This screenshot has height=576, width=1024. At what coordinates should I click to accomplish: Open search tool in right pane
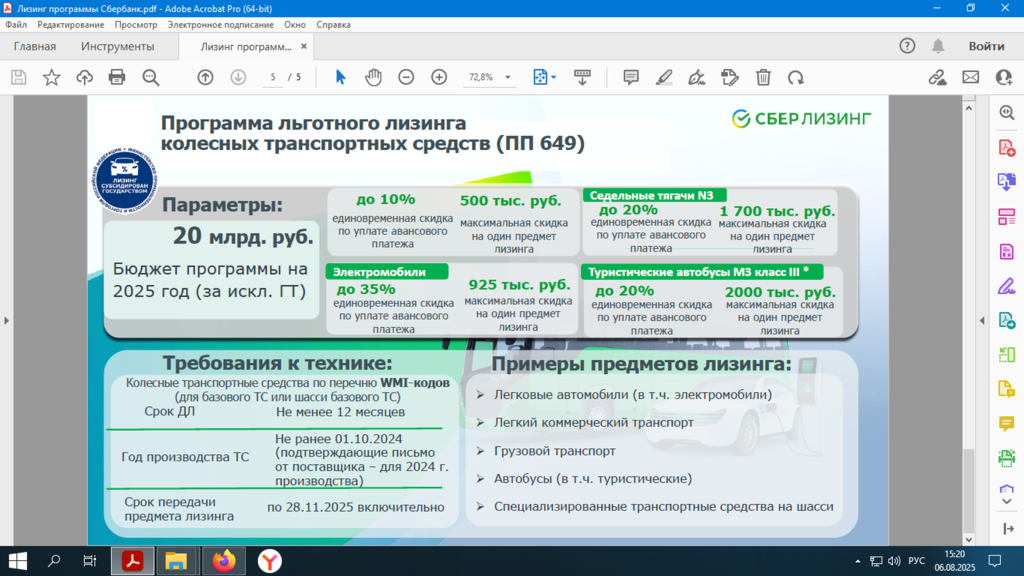point(1006,112)
